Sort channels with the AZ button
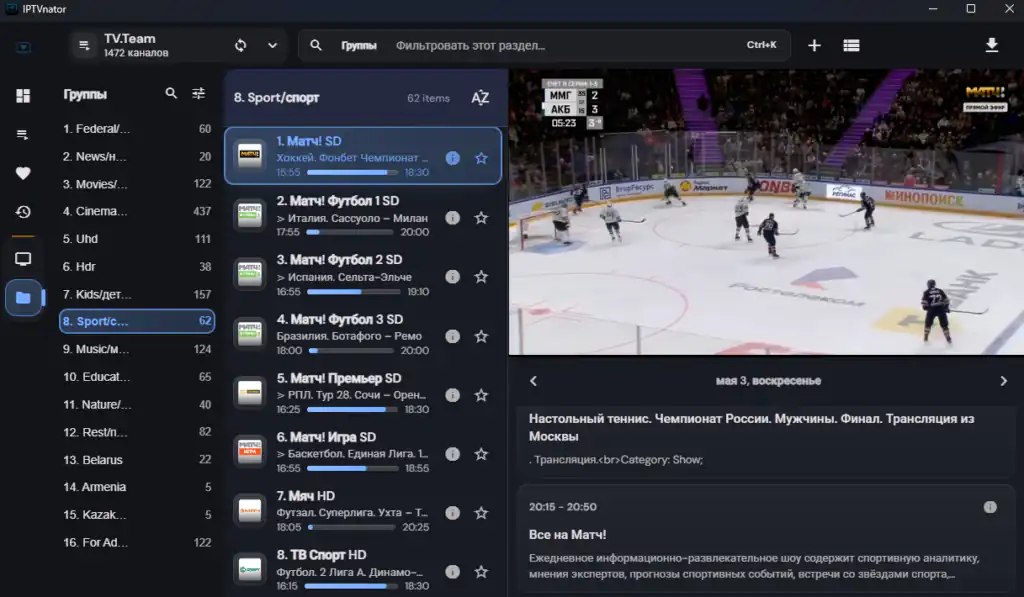1024x597 pixels. tap(480, 98)
